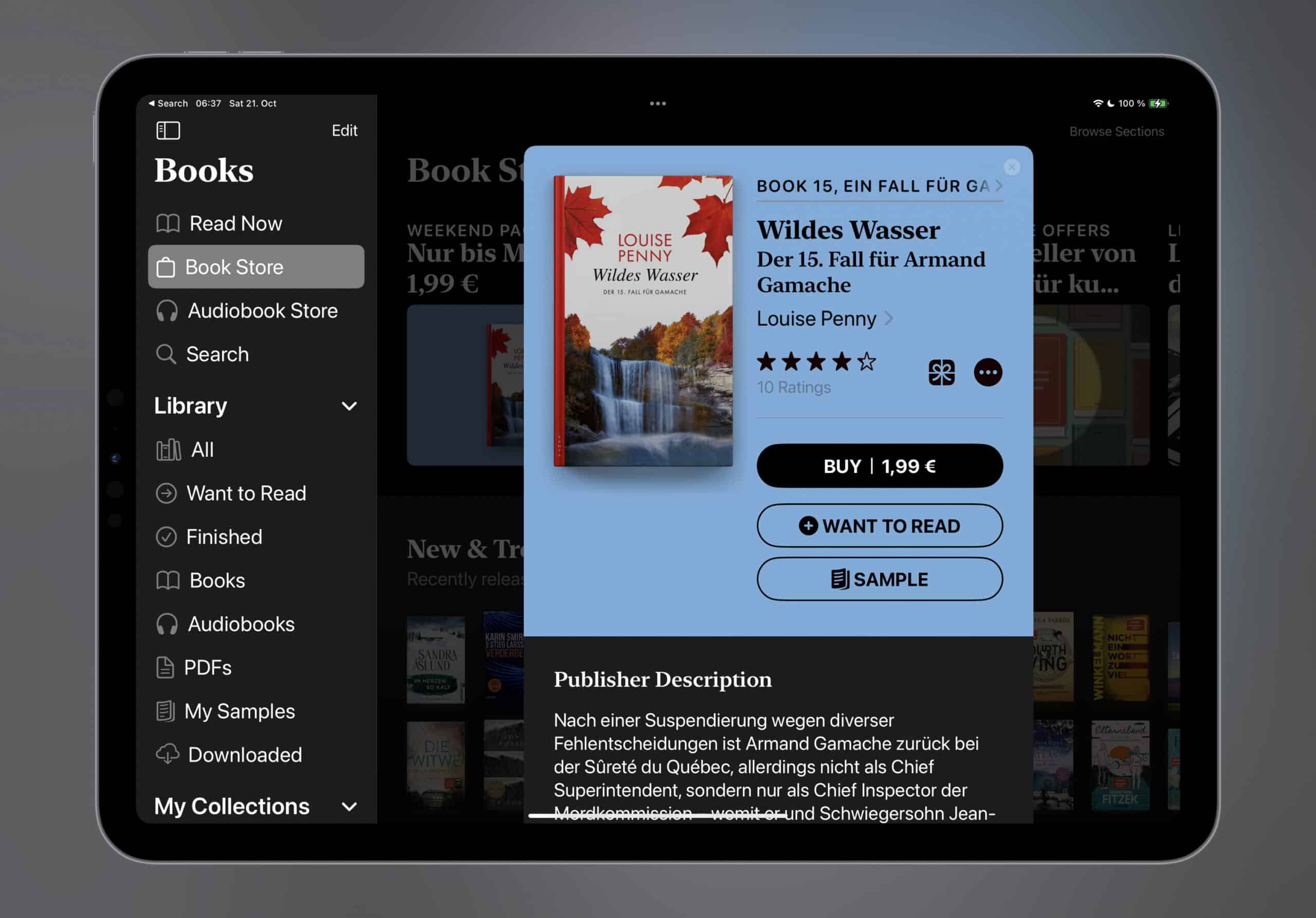Viewport: 1316px width, 918px height.
Task: Click the Read Now open-book icon
Action: 168,224
